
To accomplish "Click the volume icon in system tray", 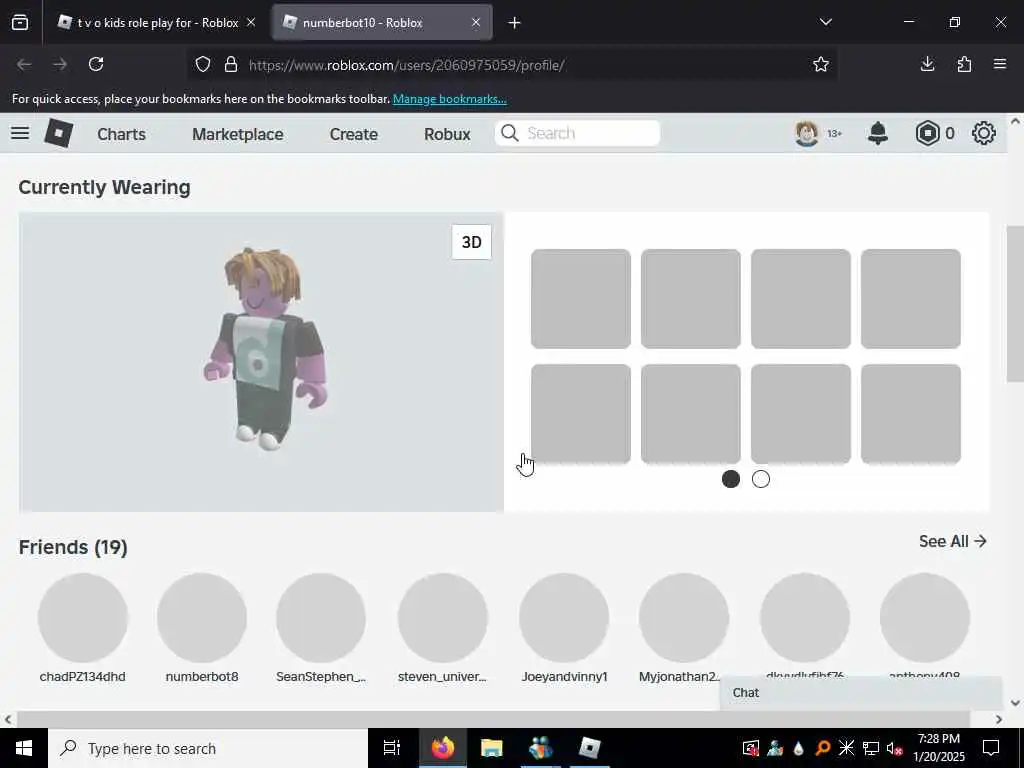I will click(894, 748).
